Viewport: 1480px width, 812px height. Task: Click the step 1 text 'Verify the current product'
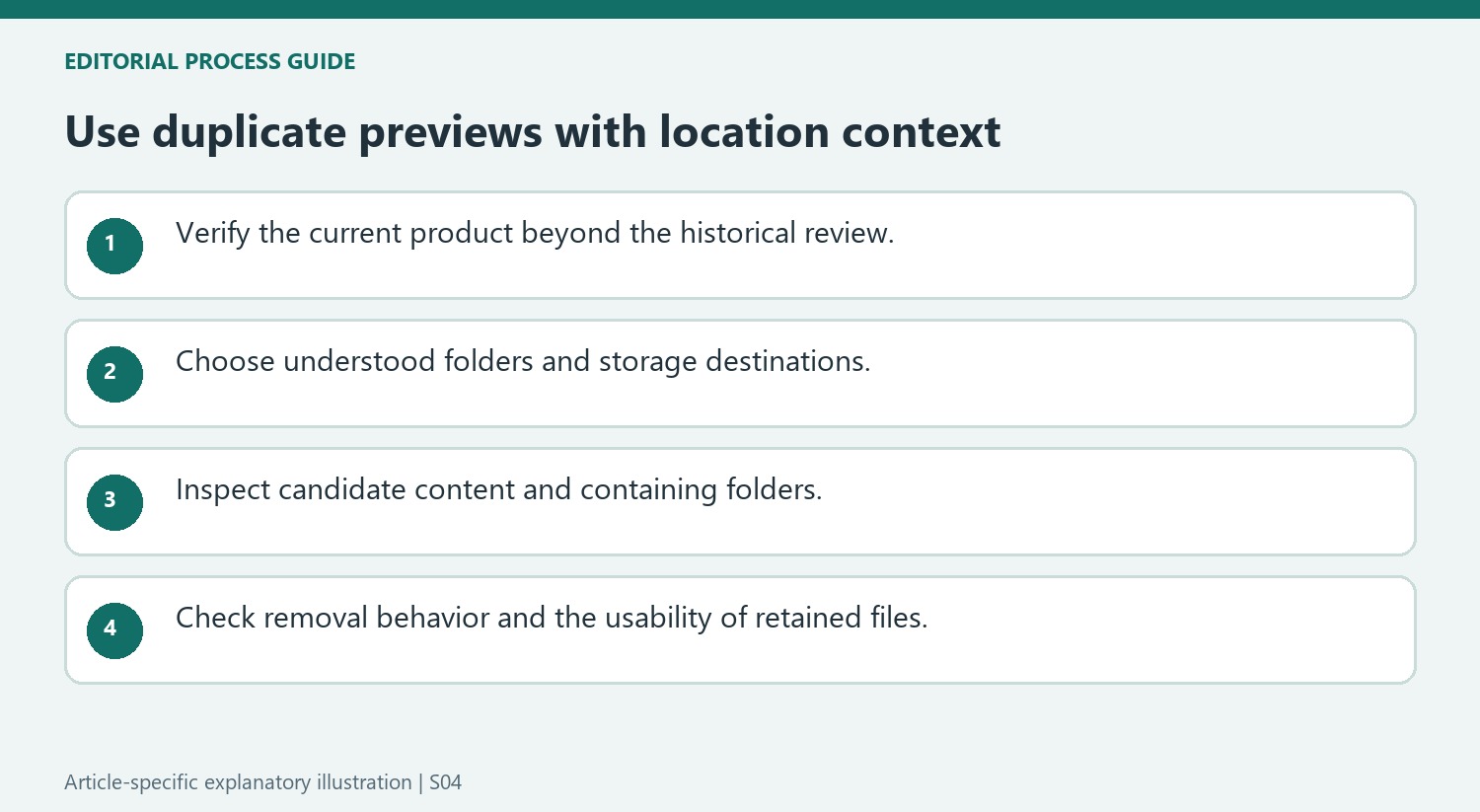(x=345, y=234)
